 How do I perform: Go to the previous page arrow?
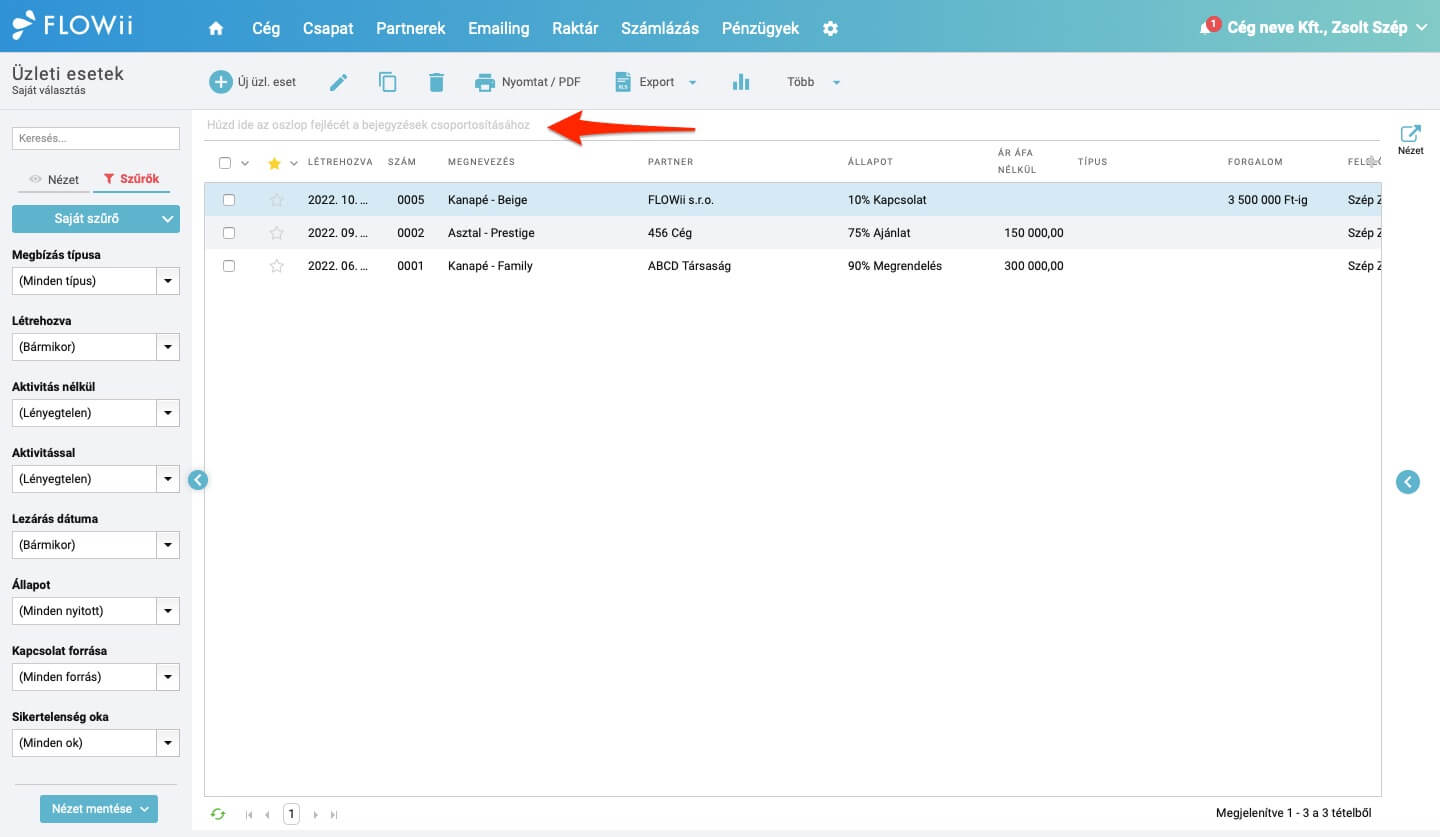[267, 815]
